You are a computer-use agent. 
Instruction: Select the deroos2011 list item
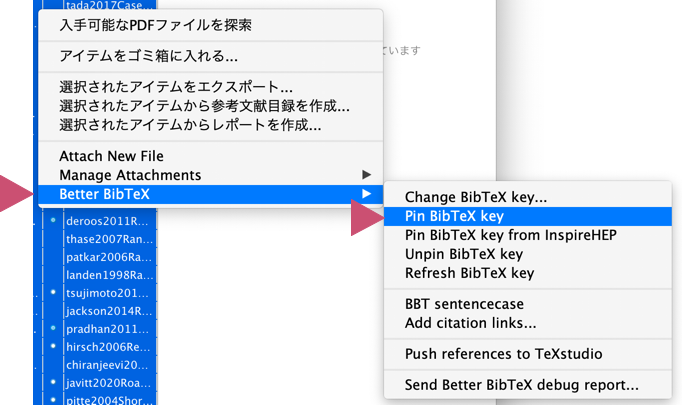click(x=106, y=220)
